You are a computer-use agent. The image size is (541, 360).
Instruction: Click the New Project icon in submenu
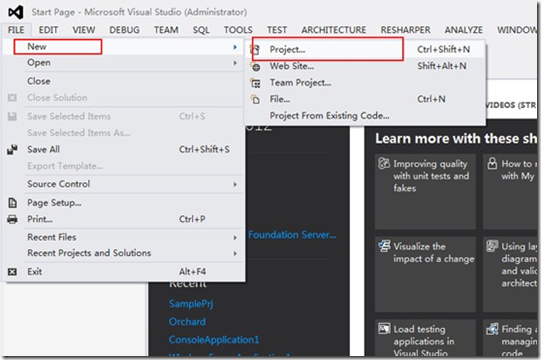(x=256, y=50)
